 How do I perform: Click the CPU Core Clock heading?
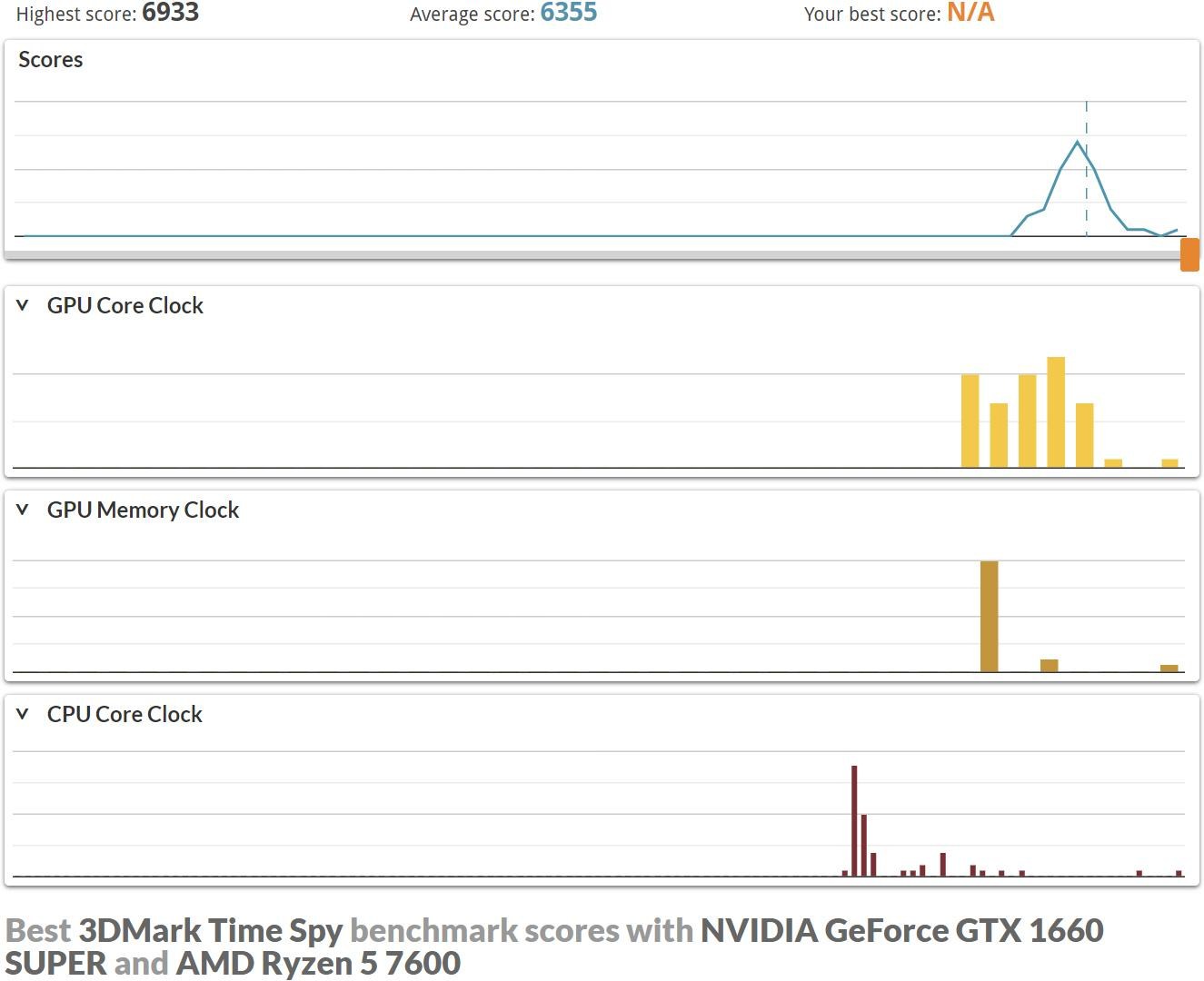click(x=124, y=715)
